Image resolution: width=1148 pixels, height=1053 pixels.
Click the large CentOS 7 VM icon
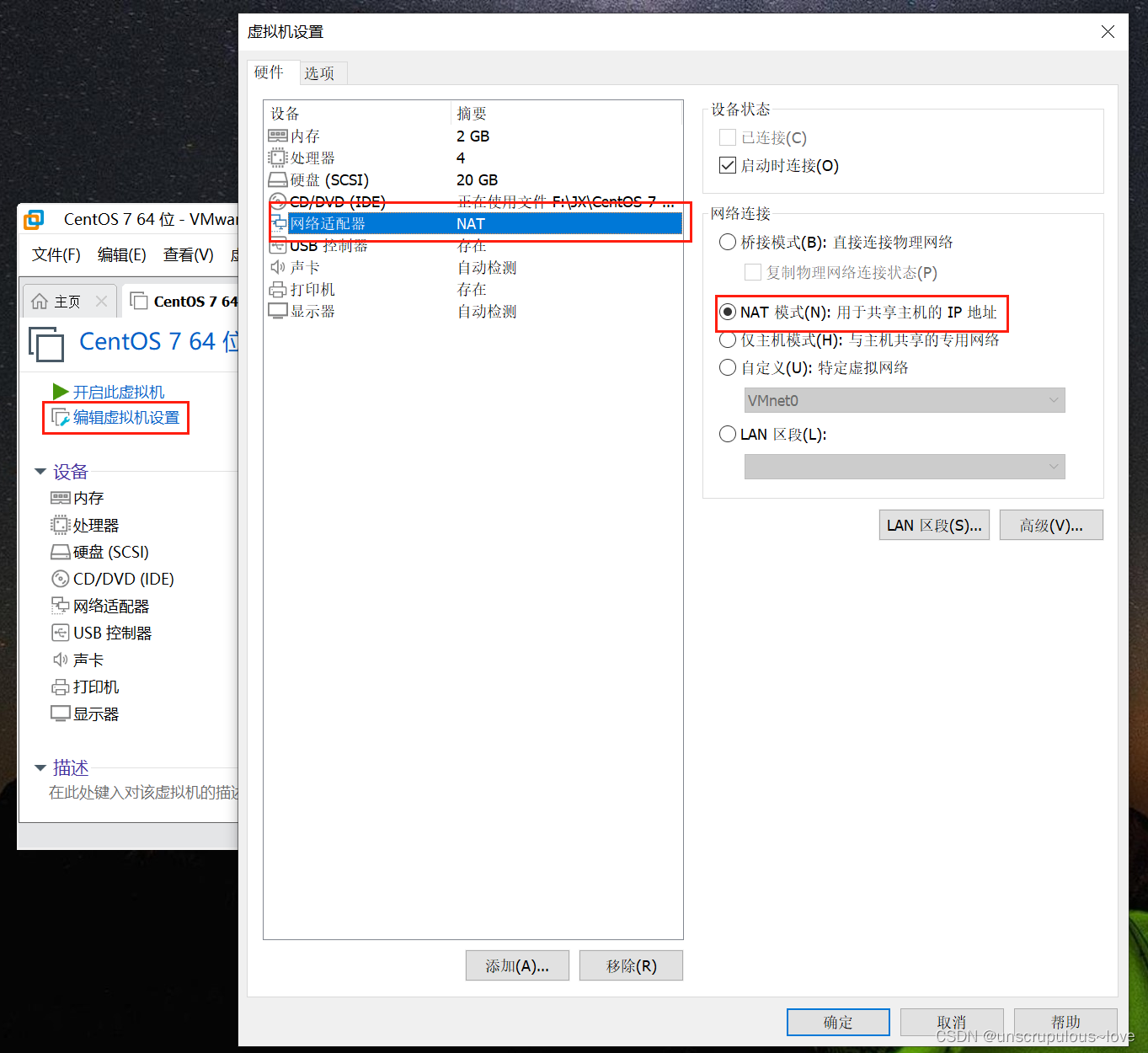pyautogui.click(x=46, y=344)
